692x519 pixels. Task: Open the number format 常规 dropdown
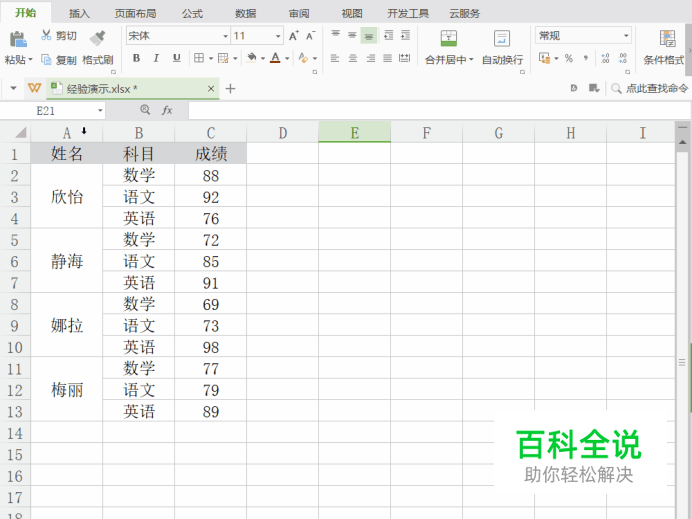[x=626, y=36]
